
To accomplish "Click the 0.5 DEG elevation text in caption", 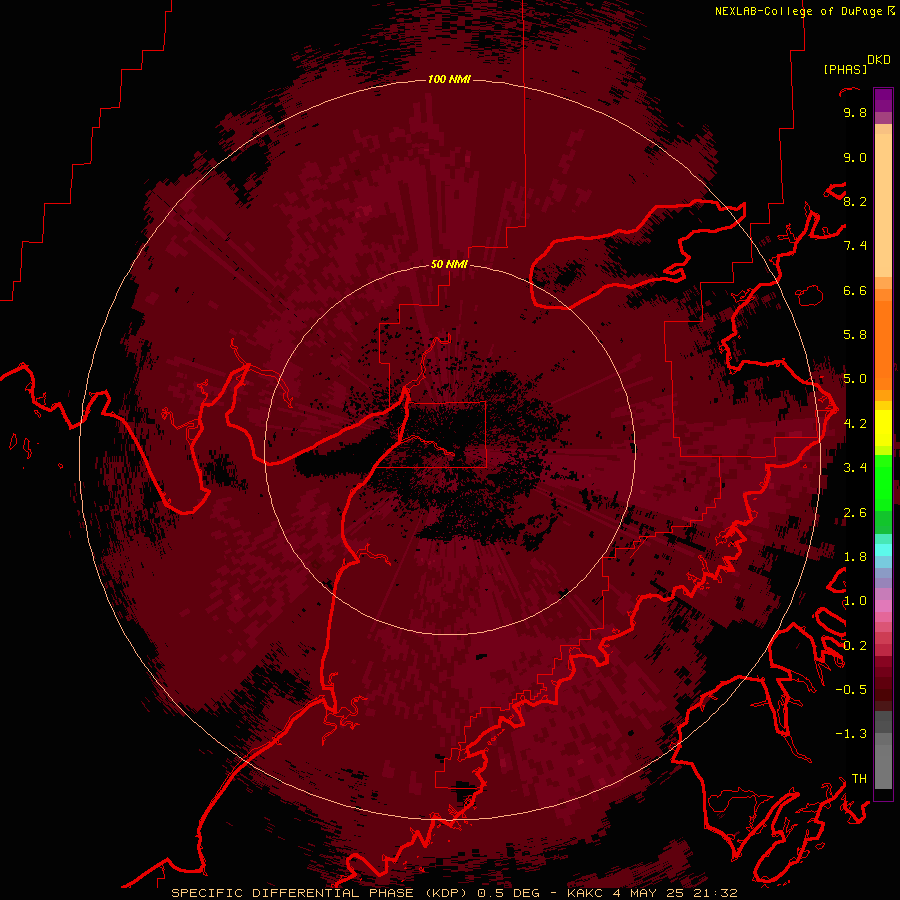I will [x=509, y=893].
